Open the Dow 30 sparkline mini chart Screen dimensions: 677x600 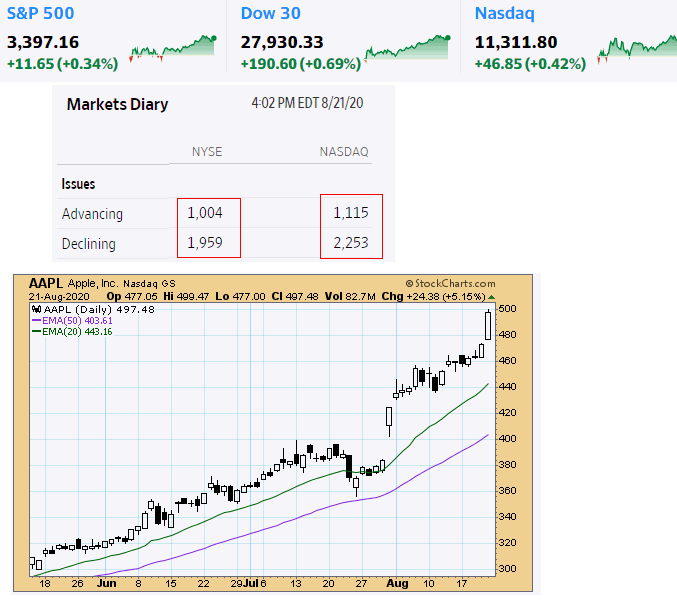(407, 48)
